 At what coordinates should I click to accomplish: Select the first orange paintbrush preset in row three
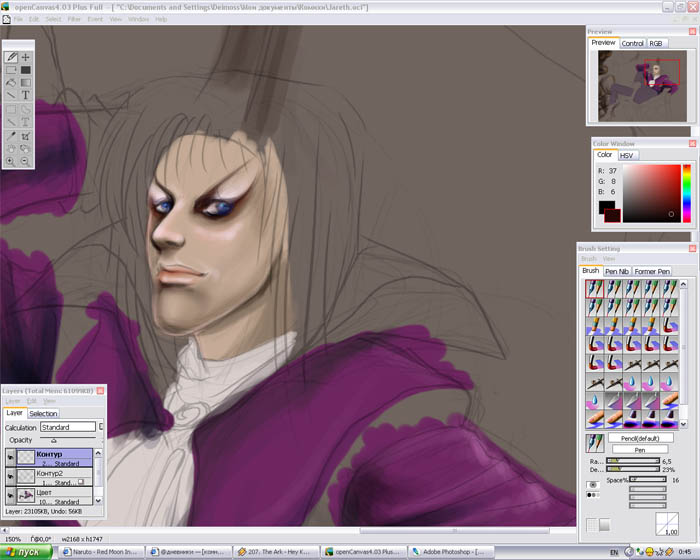pyautogui.click(x=594, y=326)
